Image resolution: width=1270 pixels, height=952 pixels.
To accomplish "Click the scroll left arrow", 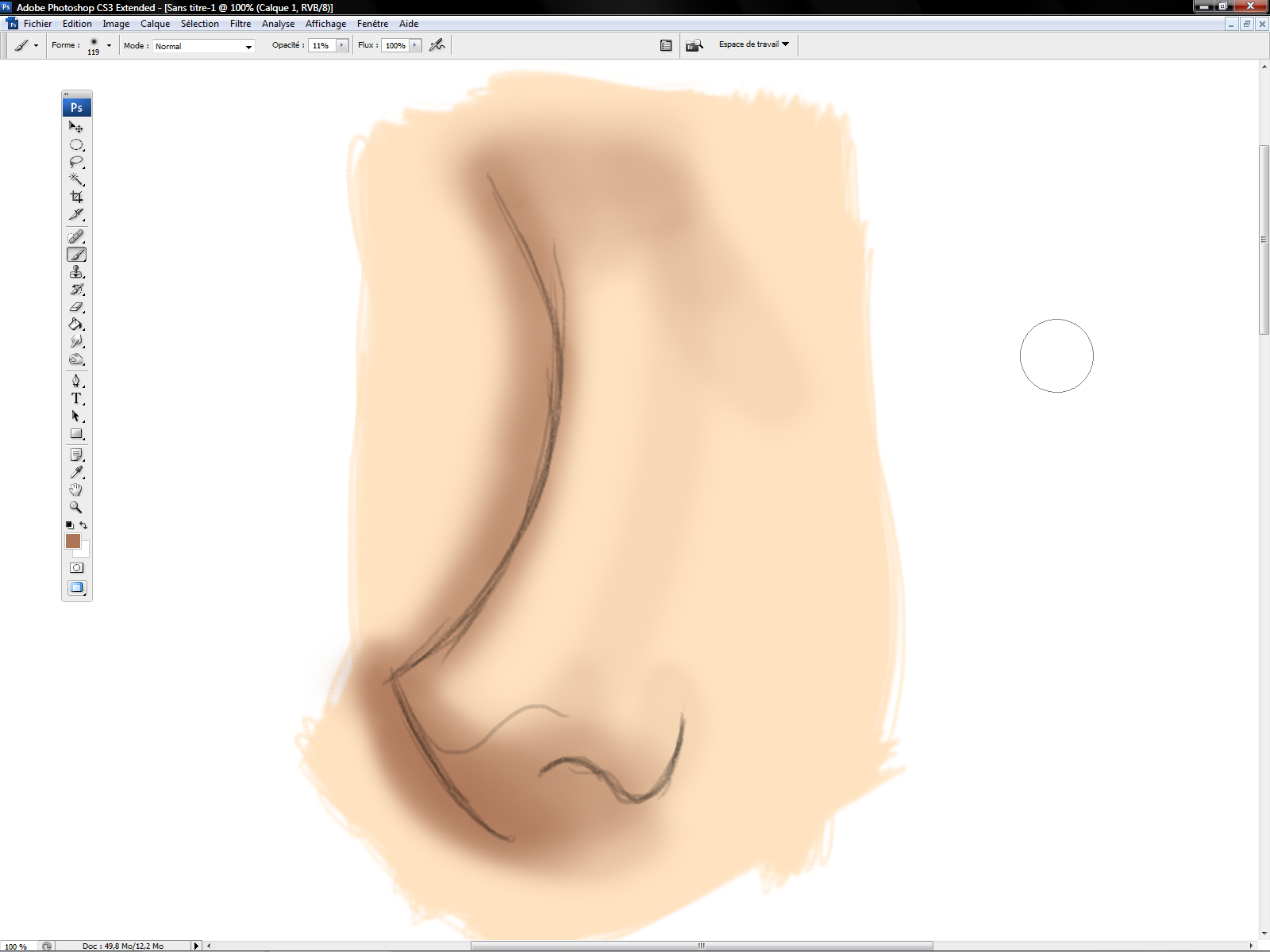I will pos(209,946).
